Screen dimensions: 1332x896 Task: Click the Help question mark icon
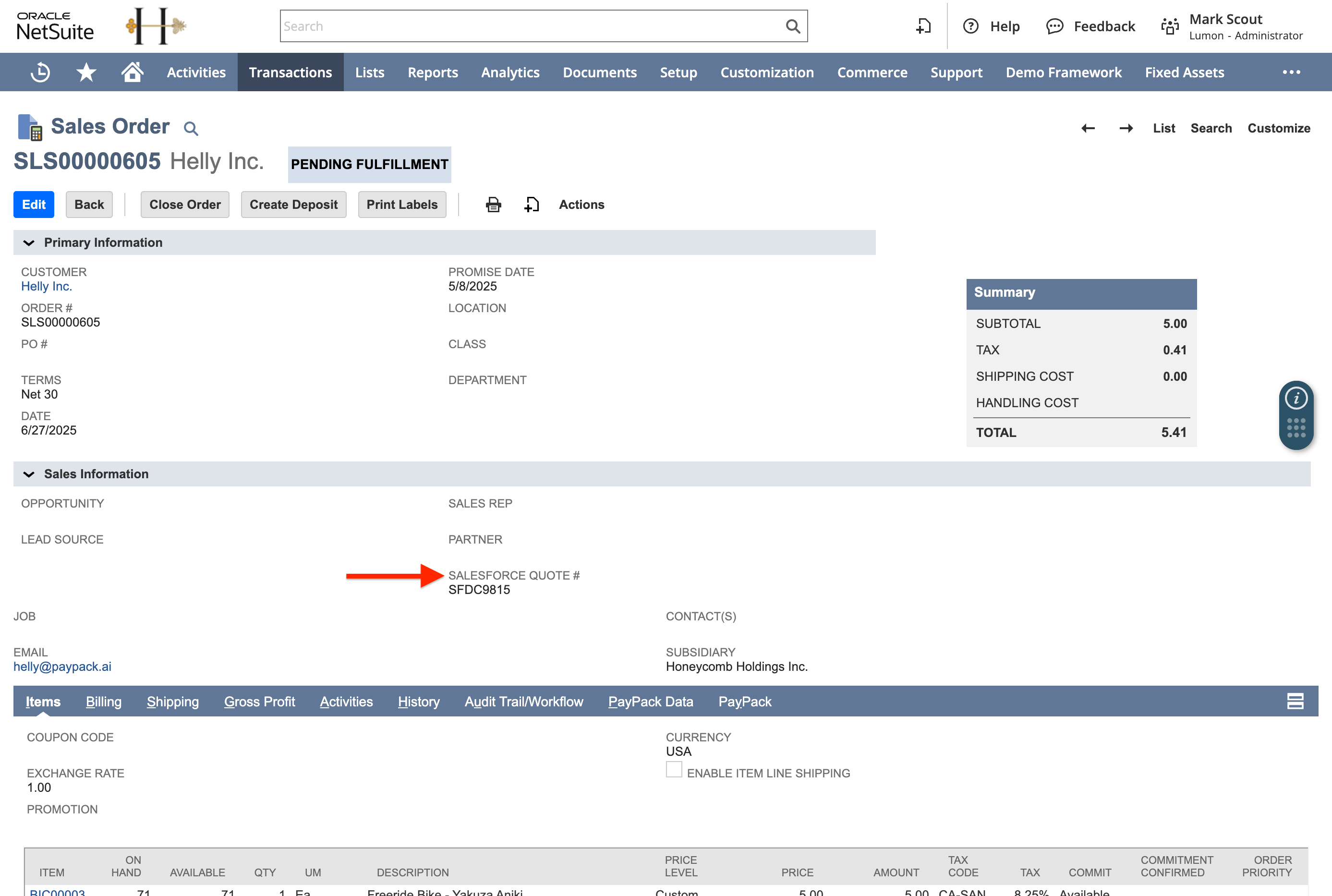971,26
